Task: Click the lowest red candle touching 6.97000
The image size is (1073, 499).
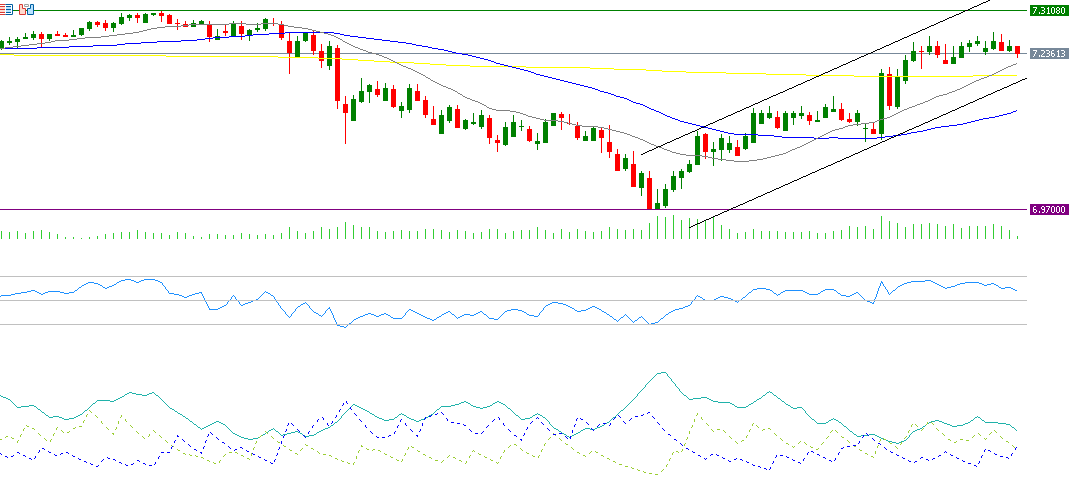Action: coord(651,192)
